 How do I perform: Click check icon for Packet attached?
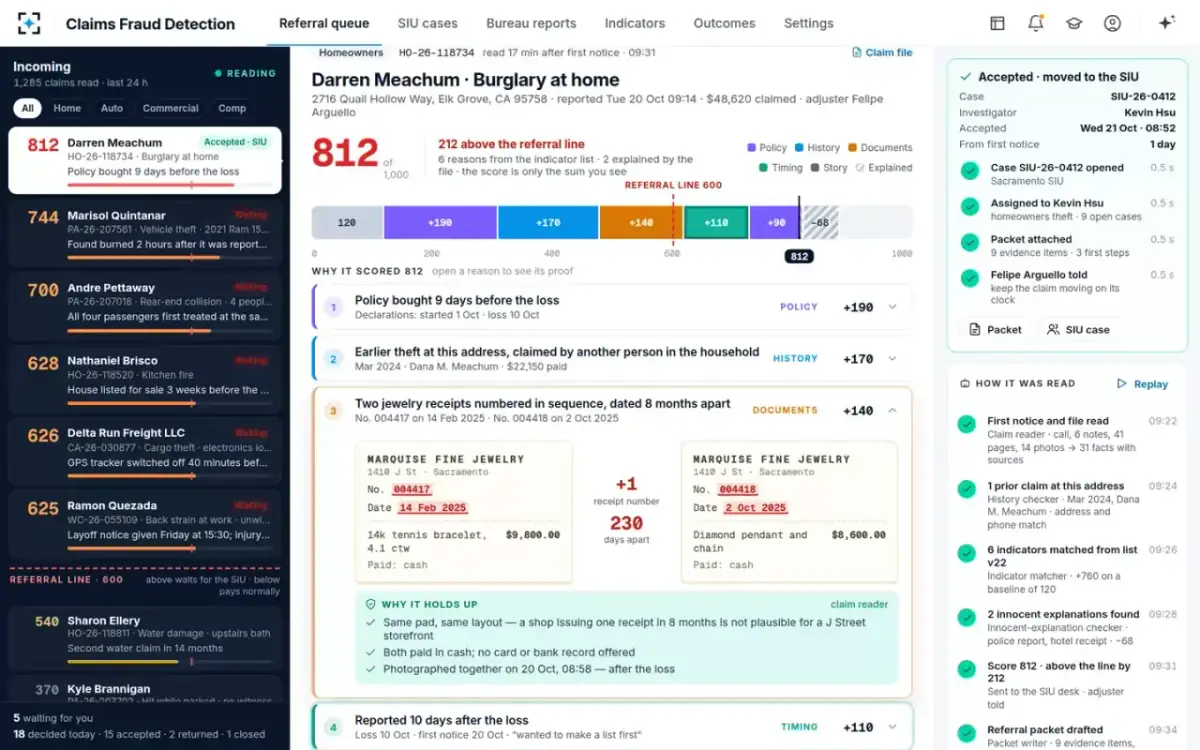[x=970, y=243]
